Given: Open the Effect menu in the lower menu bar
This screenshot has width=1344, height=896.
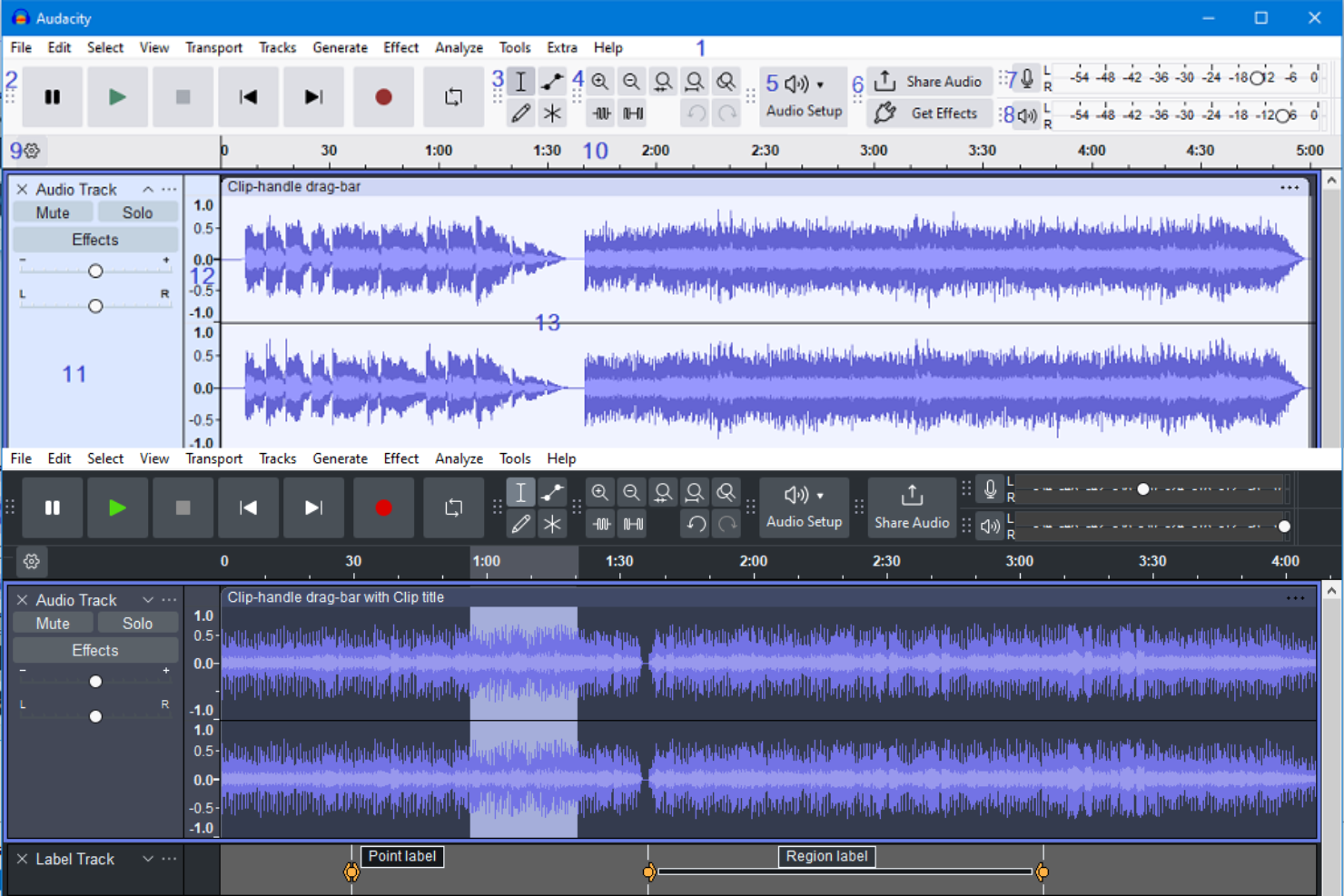Looking at the screenshot, I should [400, 459].
